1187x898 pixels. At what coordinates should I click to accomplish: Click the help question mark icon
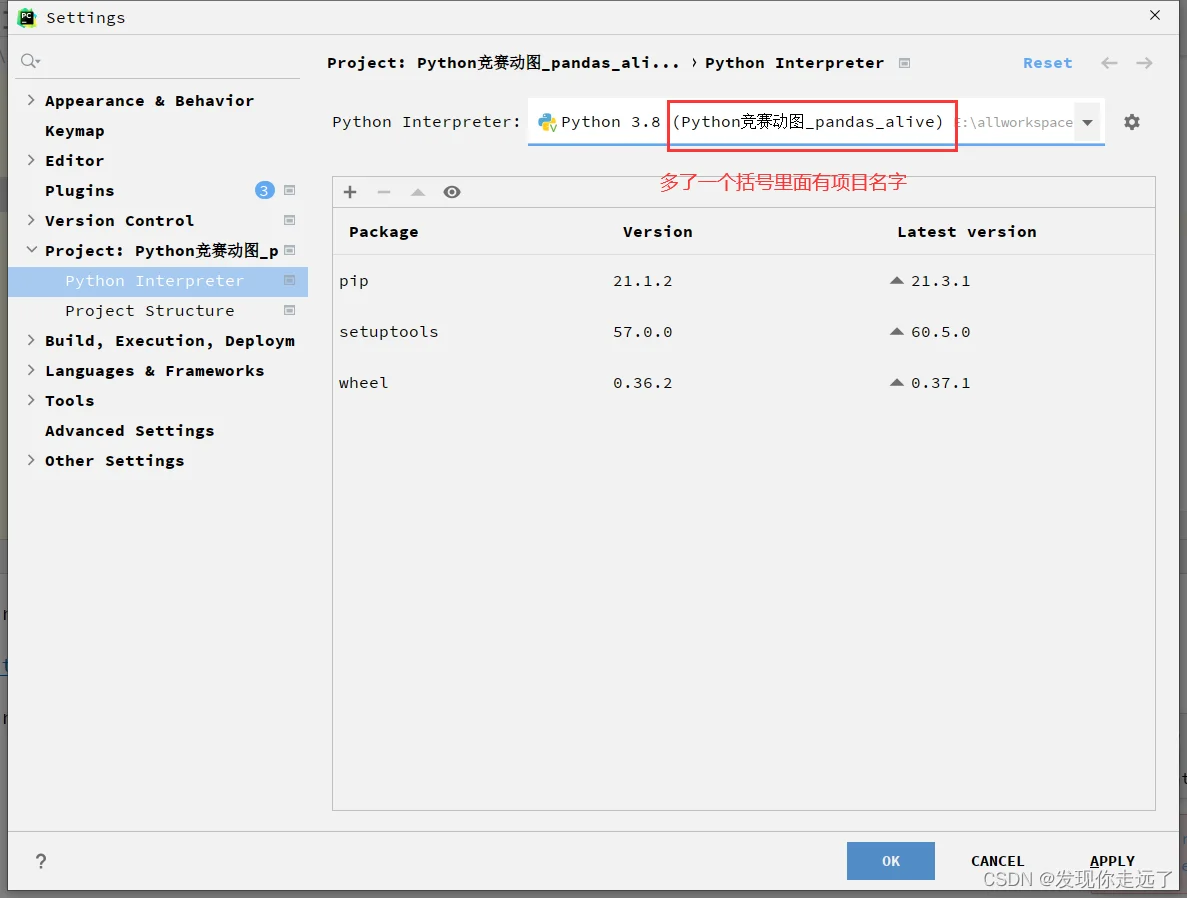(41, 861)
